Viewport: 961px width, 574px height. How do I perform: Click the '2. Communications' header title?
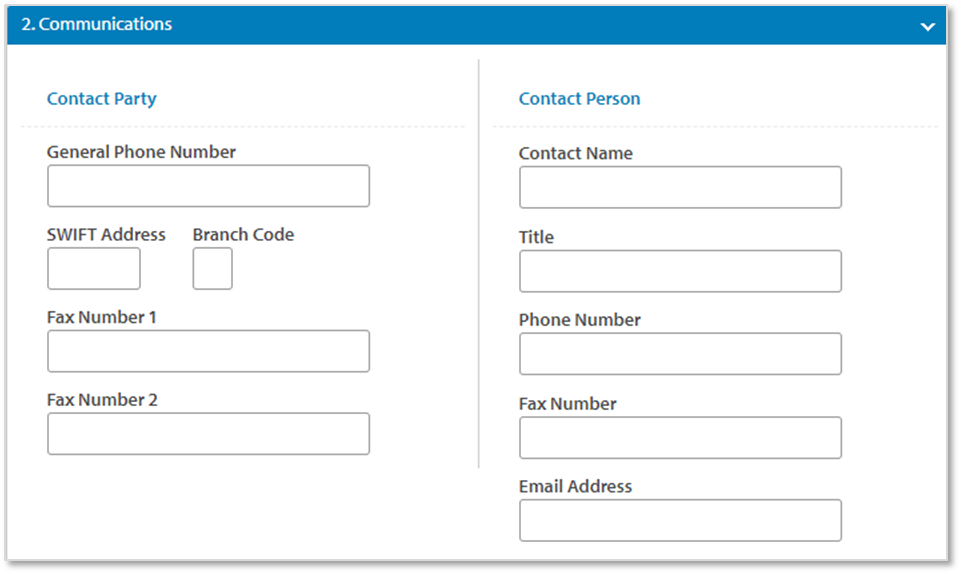[97, 24]
